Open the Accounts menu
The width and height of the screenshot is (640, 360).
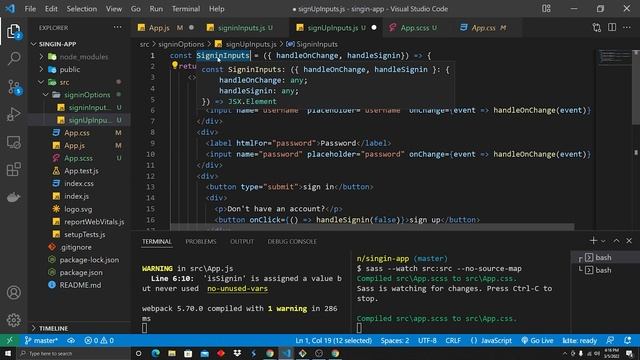coord(14,292)
